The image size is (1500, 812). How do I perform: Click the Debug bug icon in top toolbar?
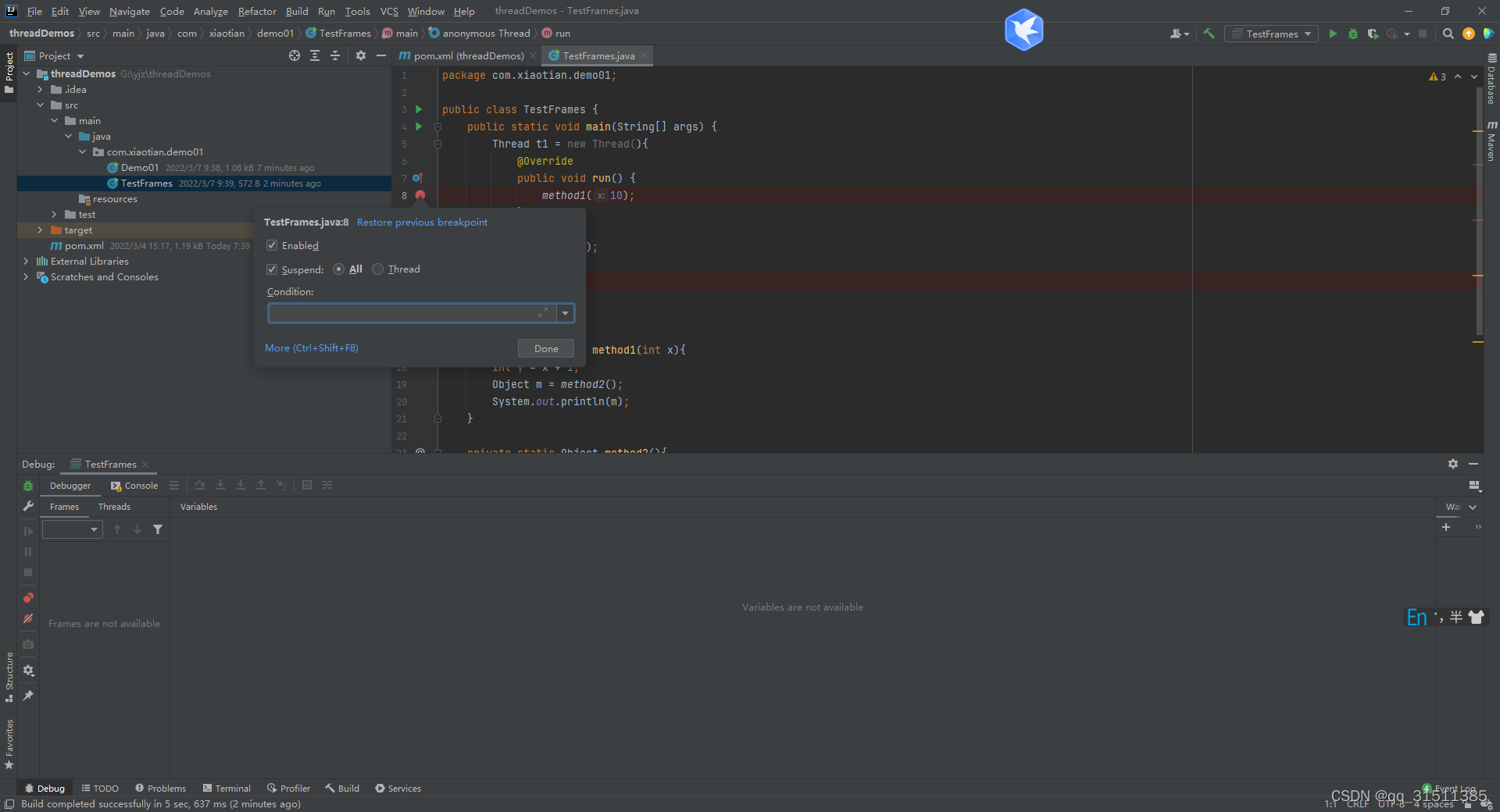pos(1353,34)
